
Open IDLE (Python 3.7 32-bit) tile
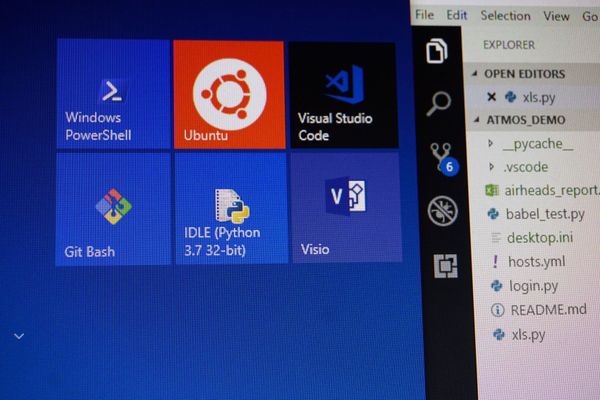click(x=231, y=209)
